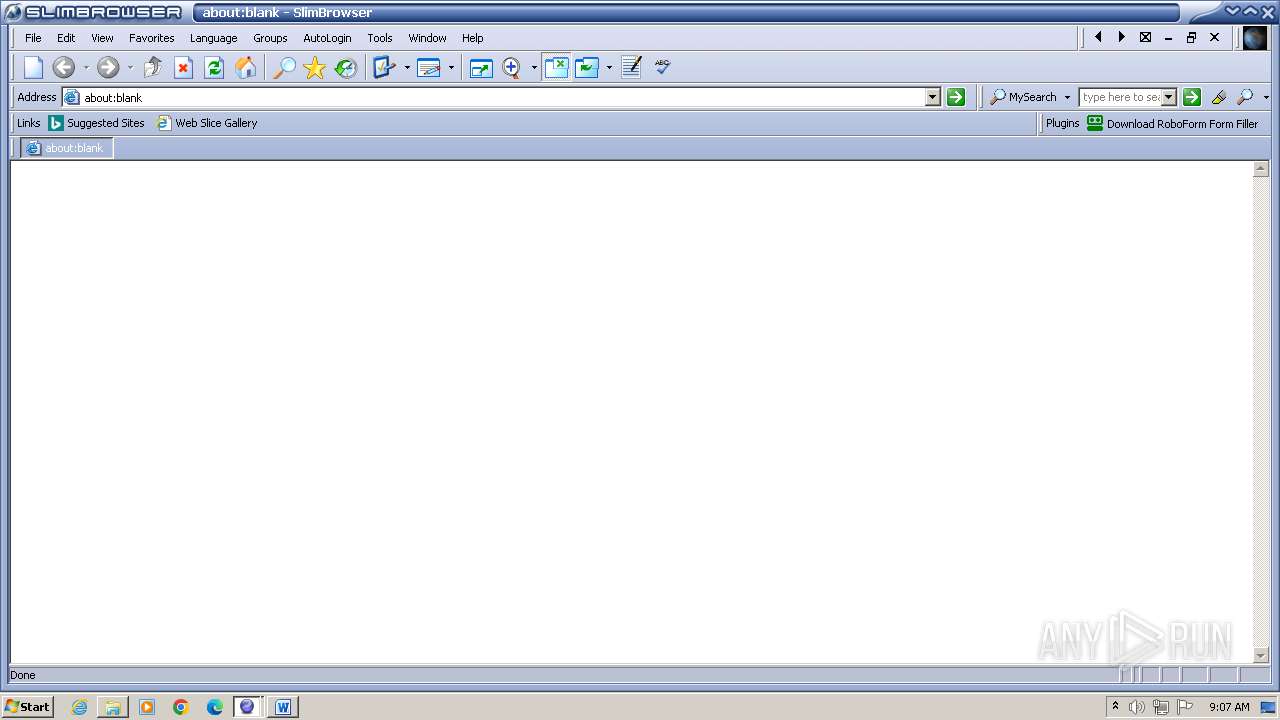Expand the MySearch engine dropdown
Screen dimensions: 1280x720
(x=1067, y=97)
